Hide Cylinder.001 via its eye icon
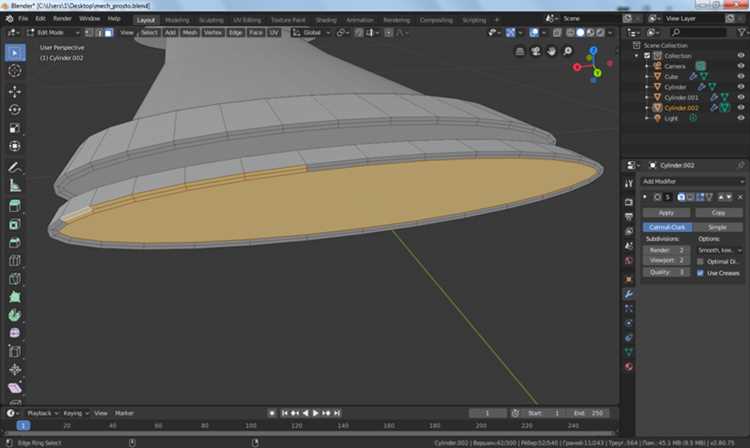 740,97
